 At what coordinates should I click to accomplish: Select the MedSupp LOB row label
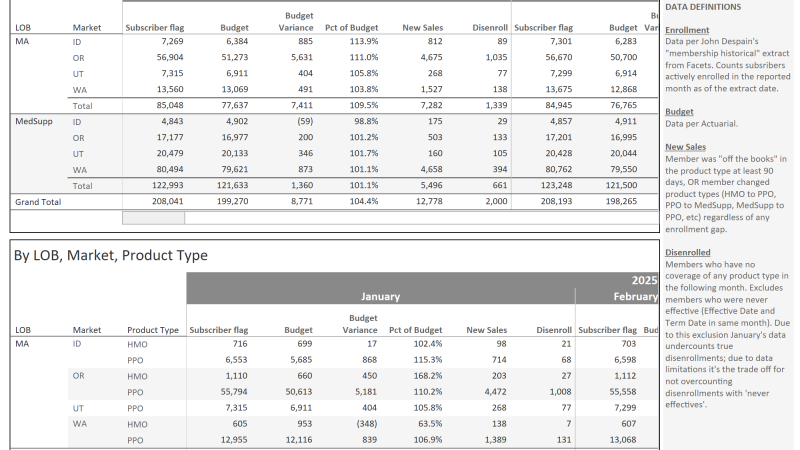[x=34, y=121]
